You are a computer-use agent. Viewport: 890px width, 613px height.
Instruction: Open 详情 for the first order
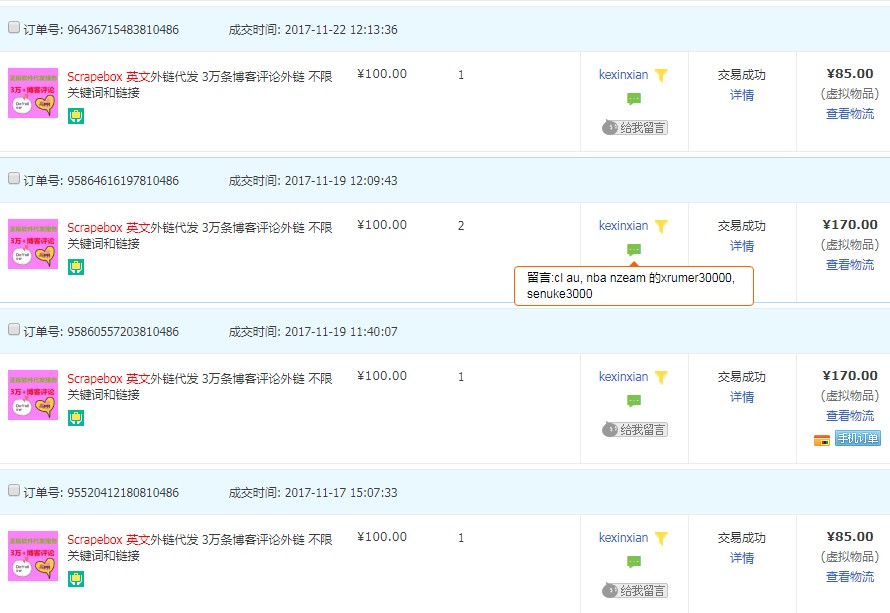pyautogui.click(x=741, y=94)
